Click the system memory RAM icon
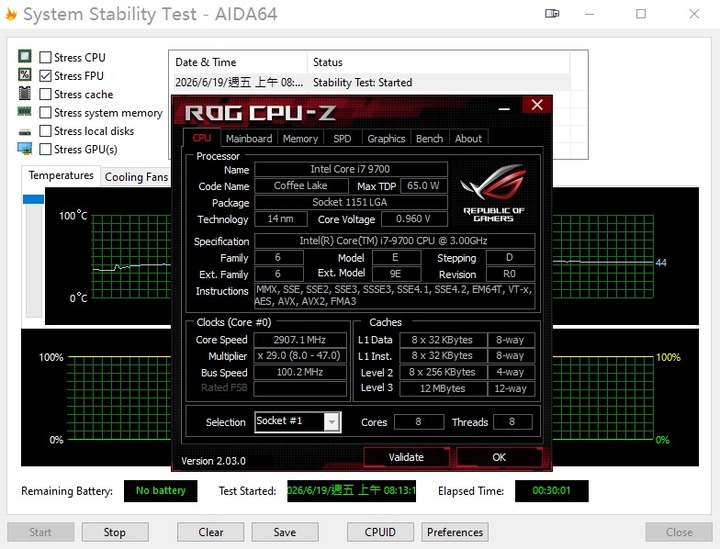The width and height of the screenshot is (720, 549). (x=24, y=111)
